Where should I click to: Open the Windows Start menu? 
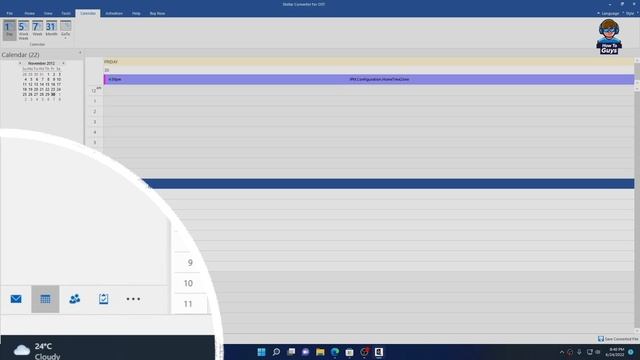261,352
